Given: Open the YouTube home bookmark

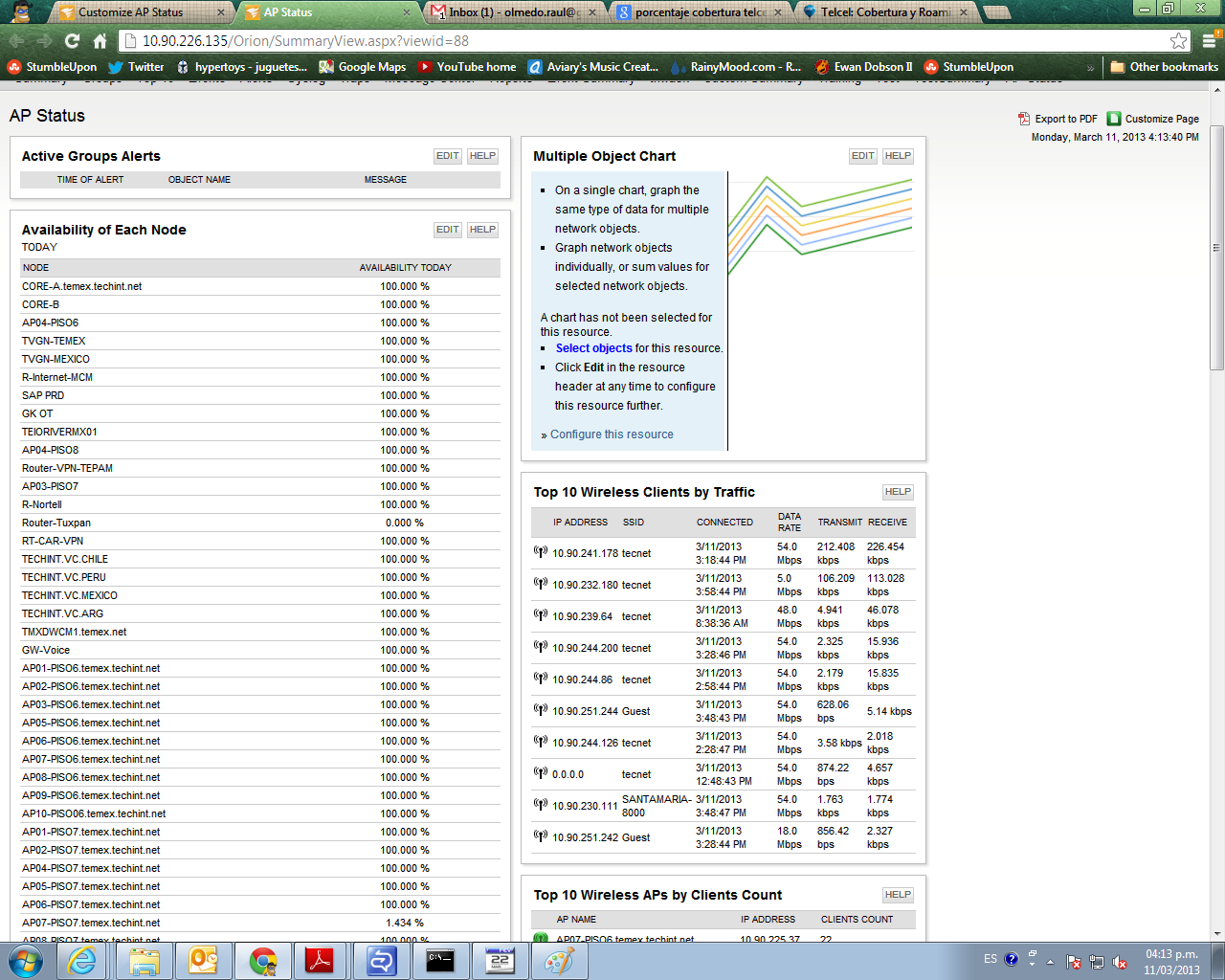Looking at the screenshot, I should click(466, 67).
